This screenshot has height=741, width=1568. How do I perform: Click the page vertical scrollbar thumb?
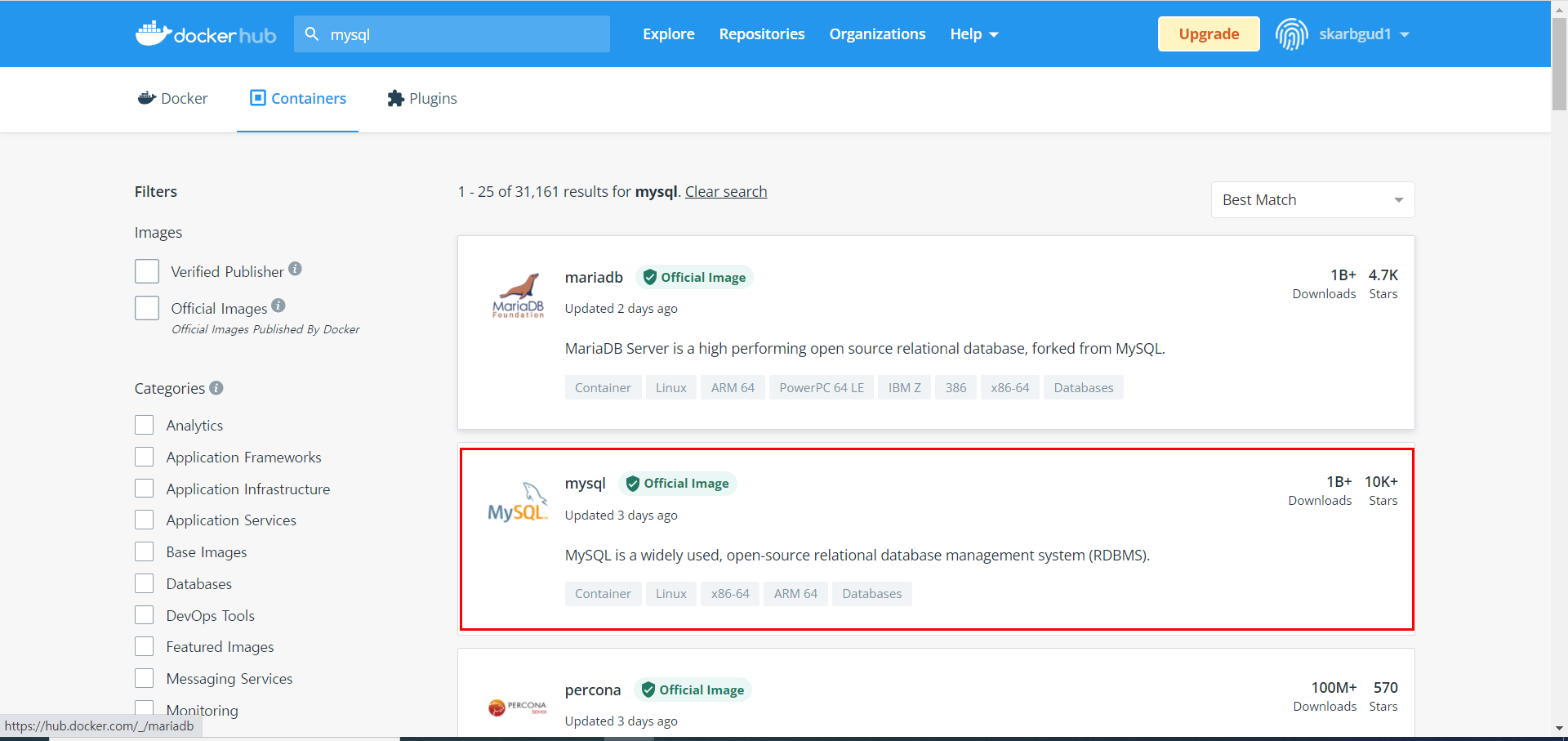(1559, 64)
